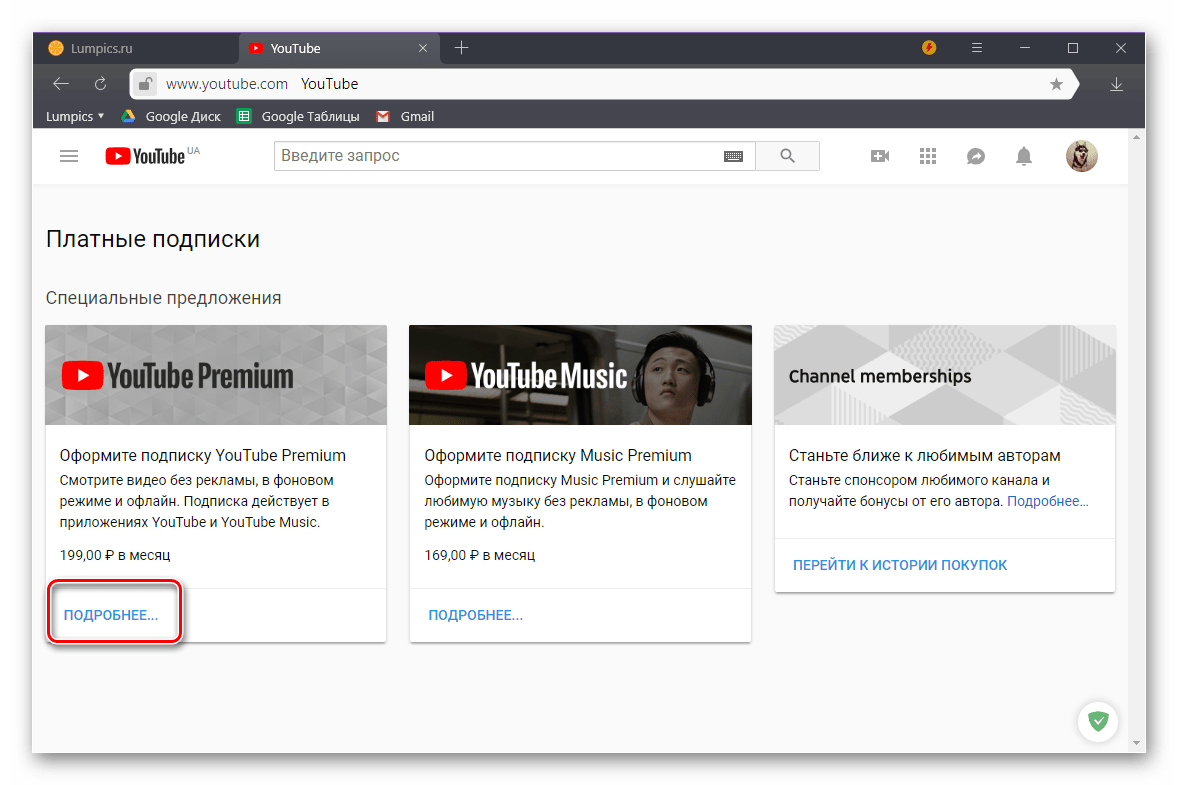Click ПОДРОБНЕЕ under Music Premium card
Viewport: 1178px width, 785px height.
point(476,615)
